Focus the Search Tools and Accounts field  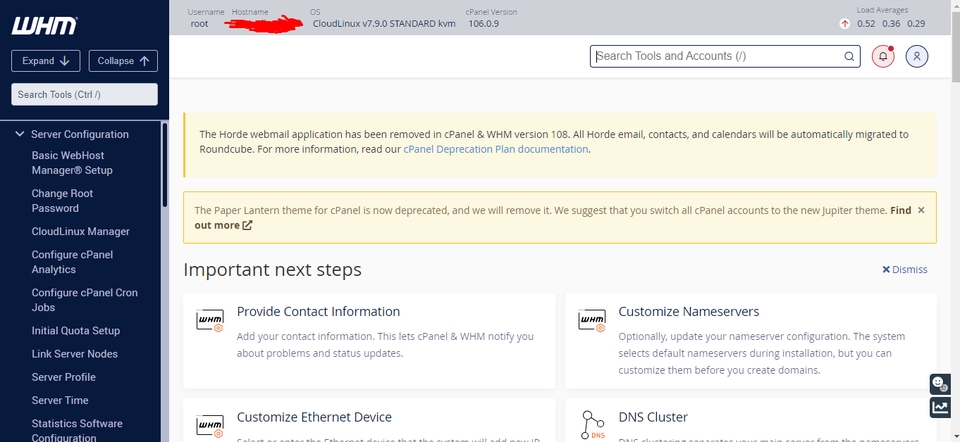(725, 56)
